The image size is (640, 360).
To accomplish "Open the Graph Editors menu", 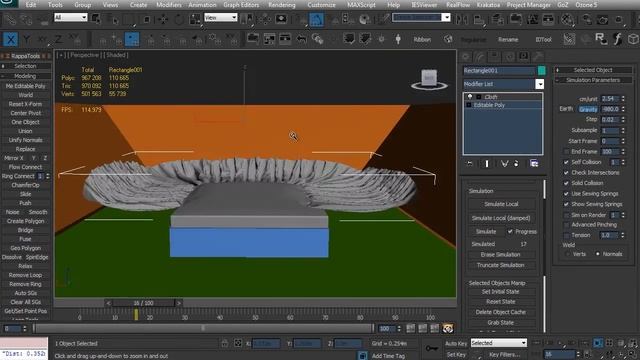I will [241, 5].
